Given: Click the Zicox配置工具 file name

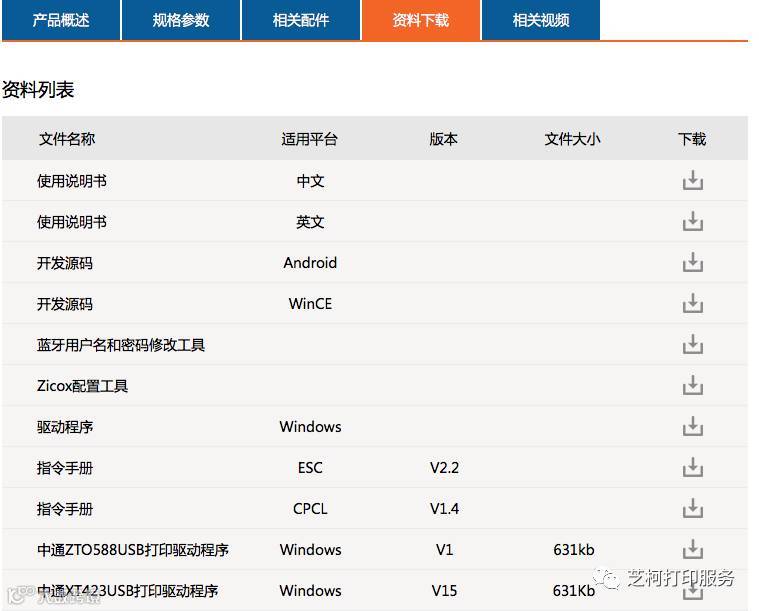Looking at the screenshot, I should [x=82, y=386].
